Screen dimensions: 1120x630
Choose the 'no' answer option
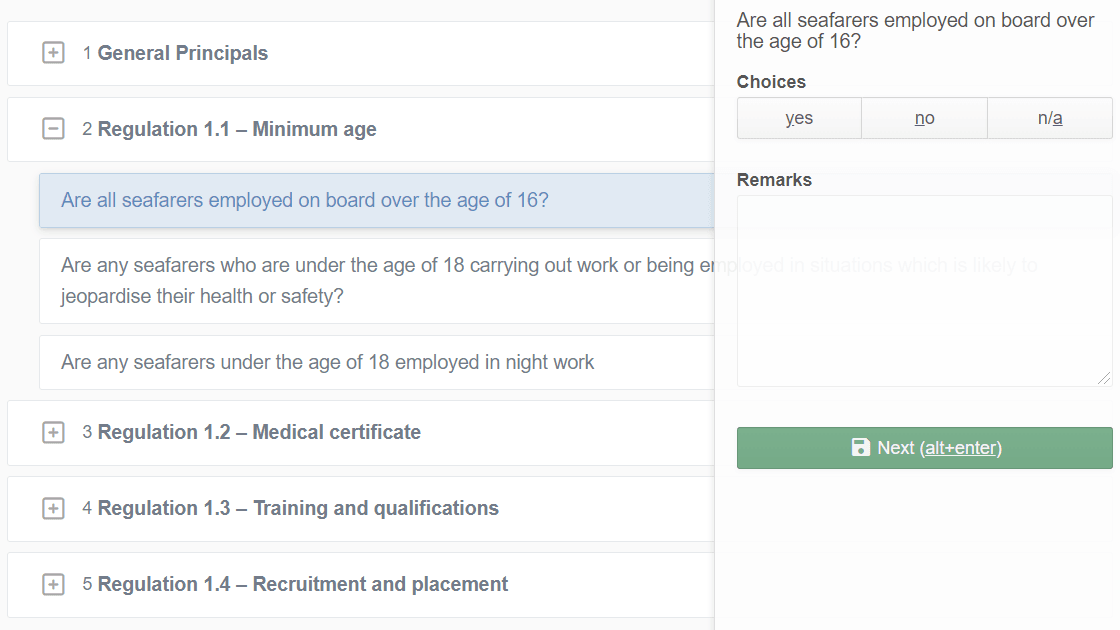[924, 118]
